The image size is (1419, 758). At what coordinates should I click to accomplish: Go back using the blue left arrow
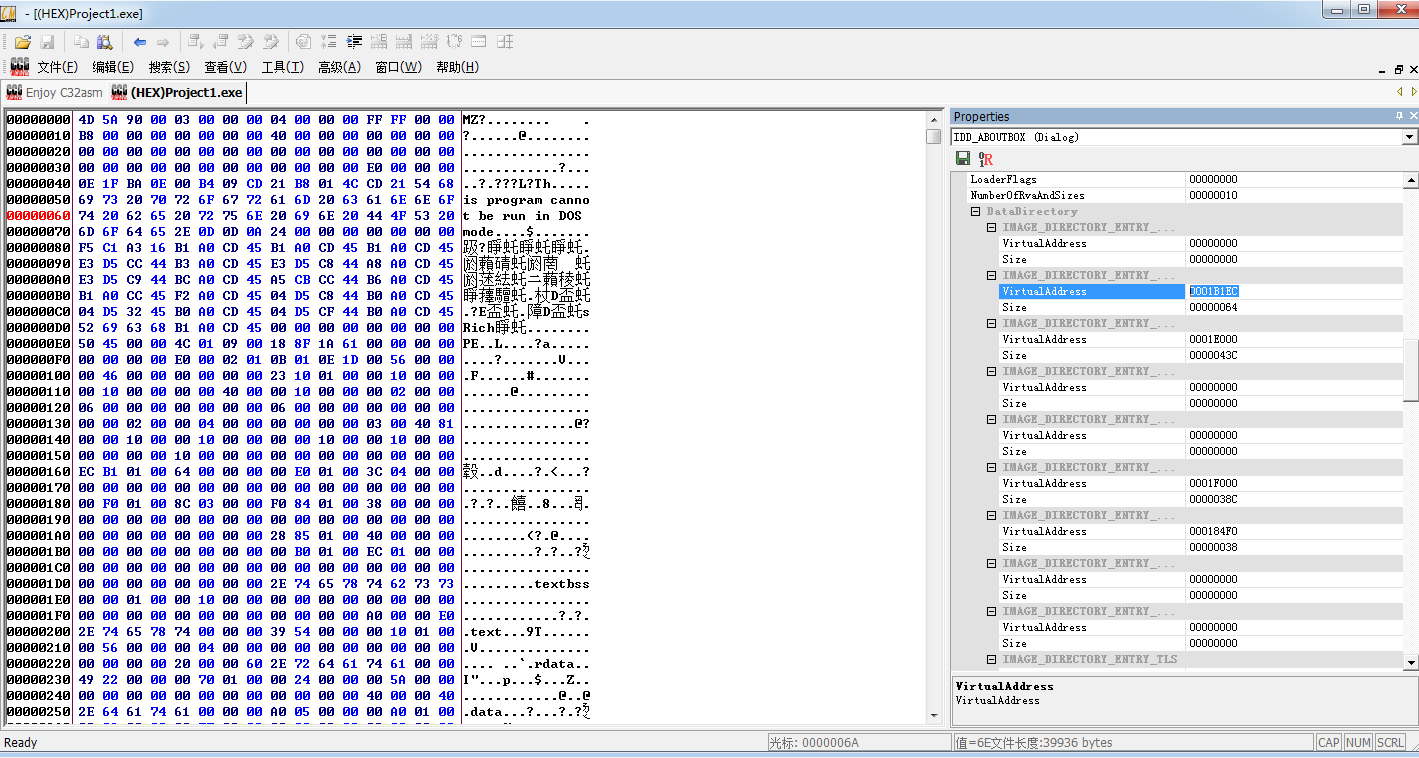coord(140,42)
